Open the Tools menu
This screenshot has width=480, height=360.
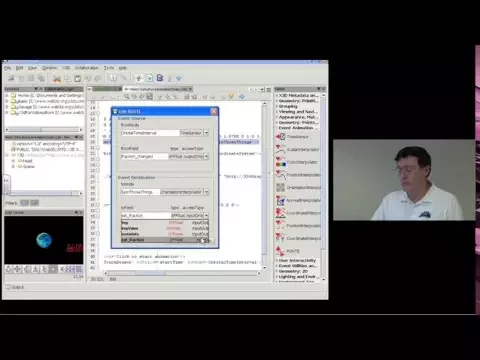pyautogui.click(x=109, y=68)
